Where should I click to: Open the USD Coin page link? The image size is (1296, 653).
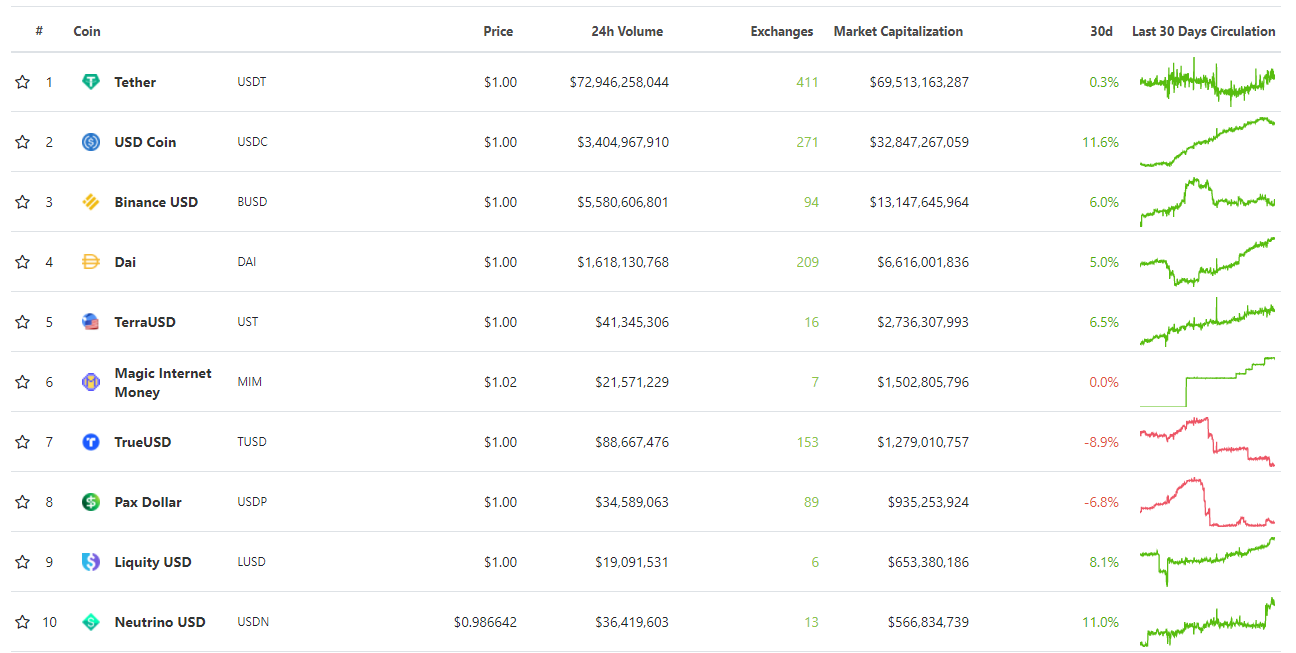pos(145,142)
